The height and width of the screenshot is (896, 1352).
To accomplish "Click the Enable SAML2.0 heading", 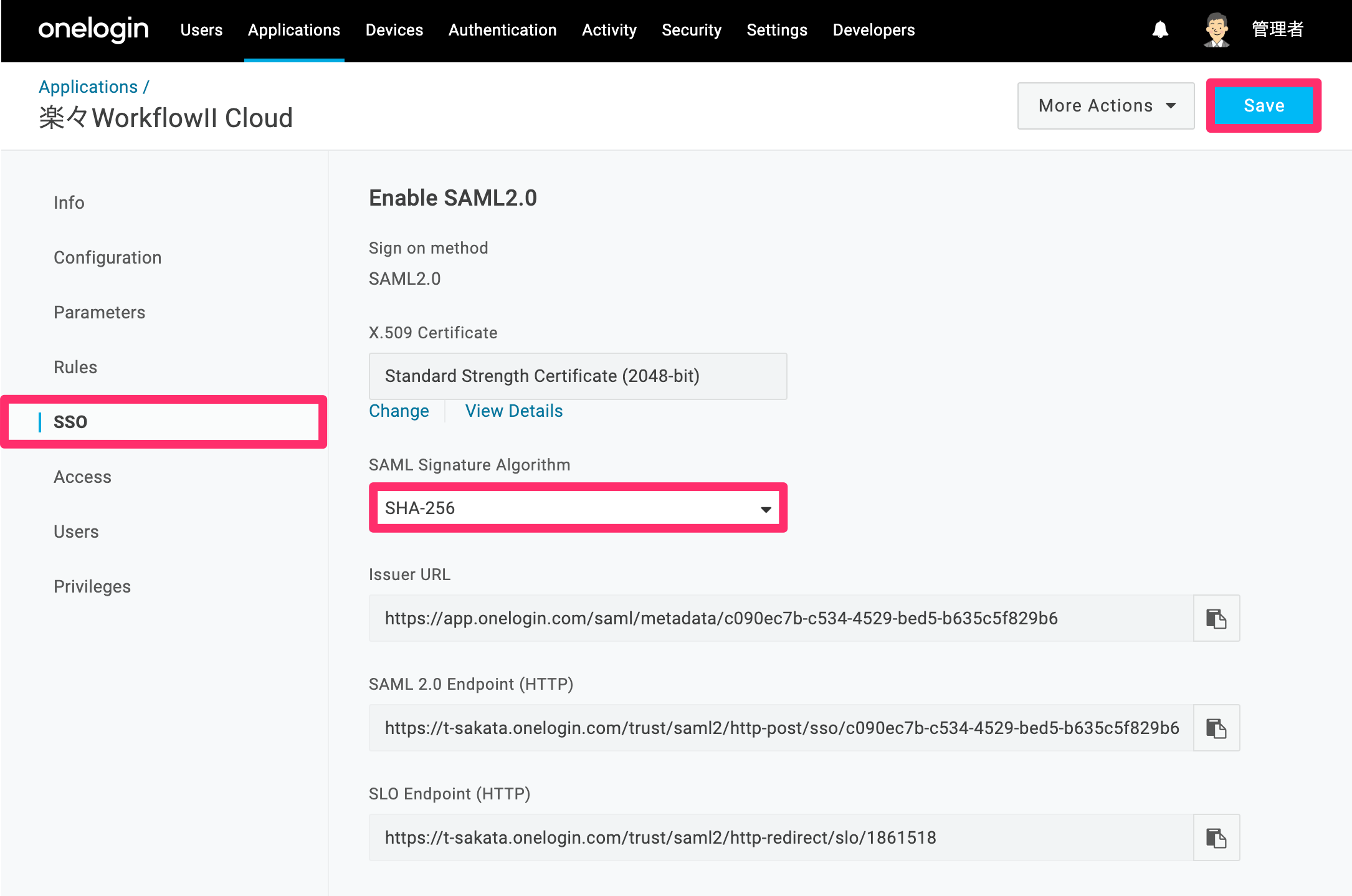I will click(453, 198).
